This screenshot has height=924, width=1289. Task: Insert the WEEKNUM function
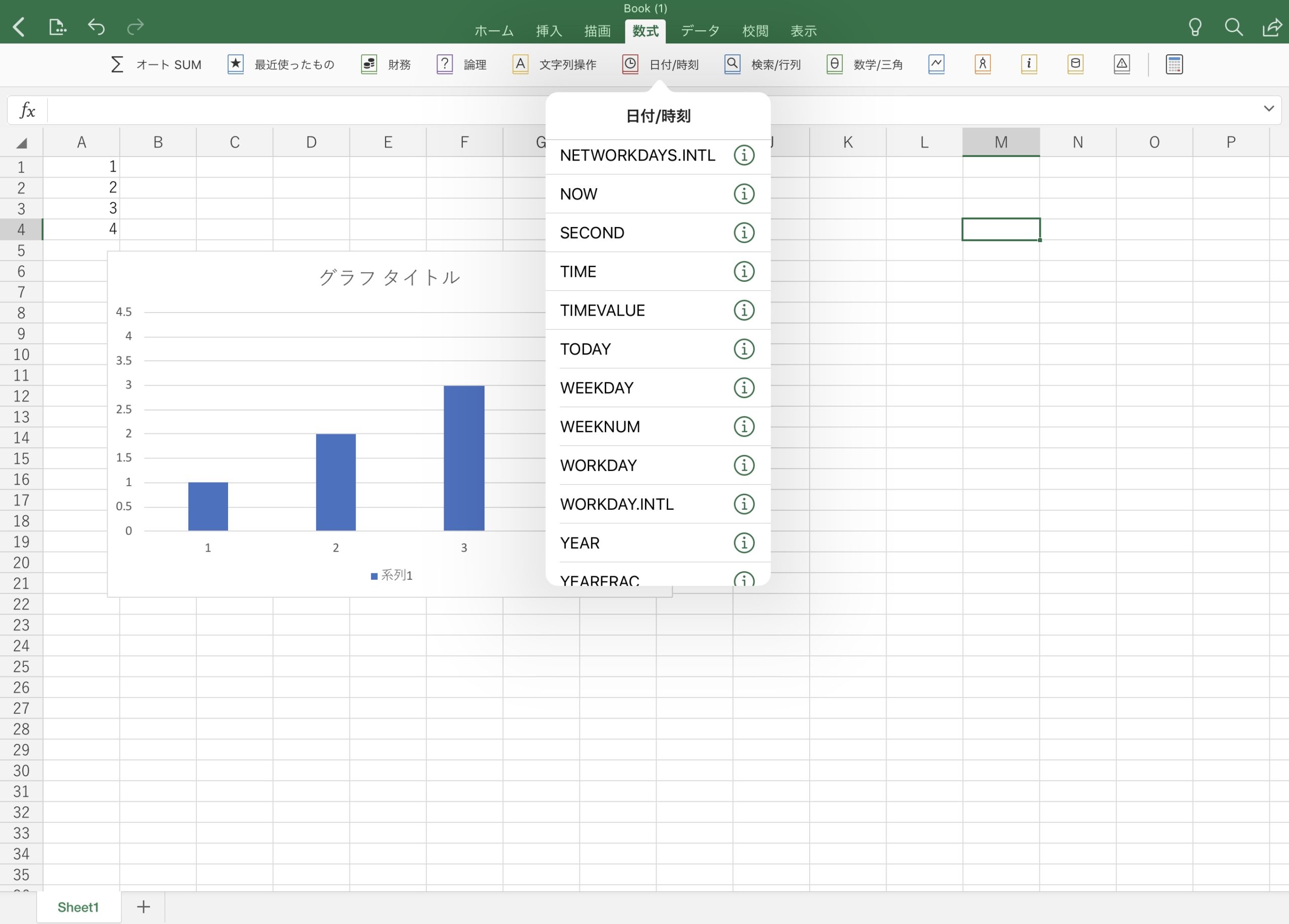(x=600, y=426)
